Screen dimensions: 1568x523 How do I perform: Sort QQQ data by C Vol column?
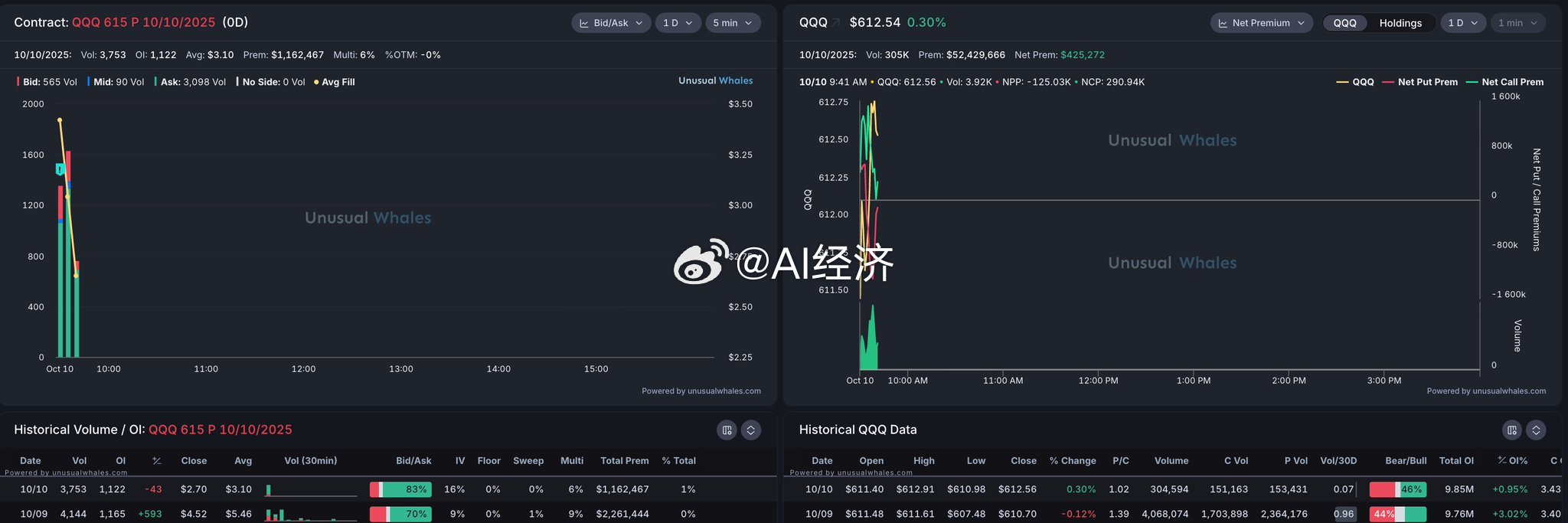1236,461
